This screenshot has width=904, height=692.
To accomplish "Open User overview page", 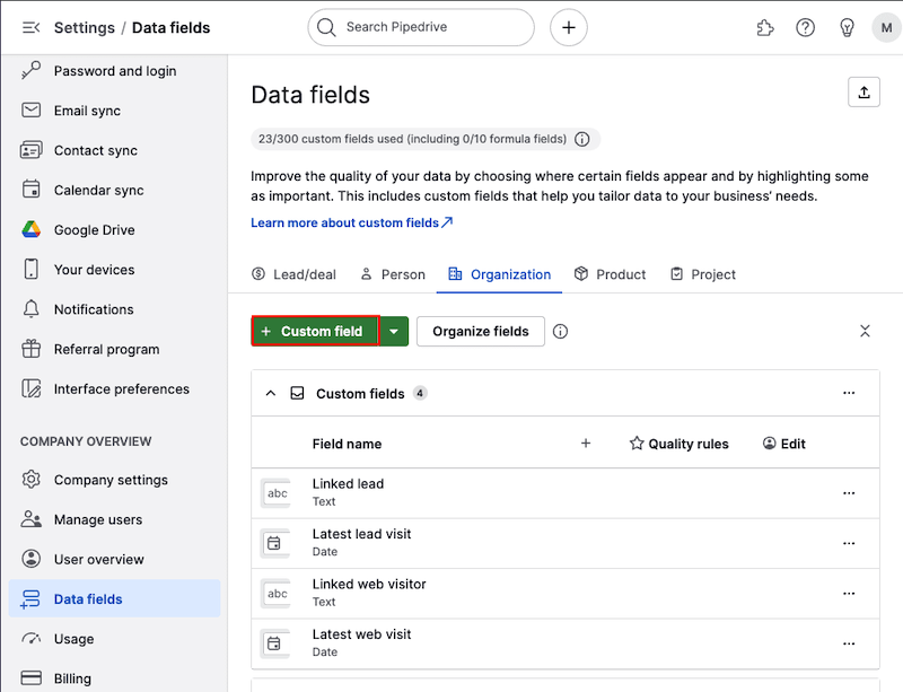I will 115,559.
